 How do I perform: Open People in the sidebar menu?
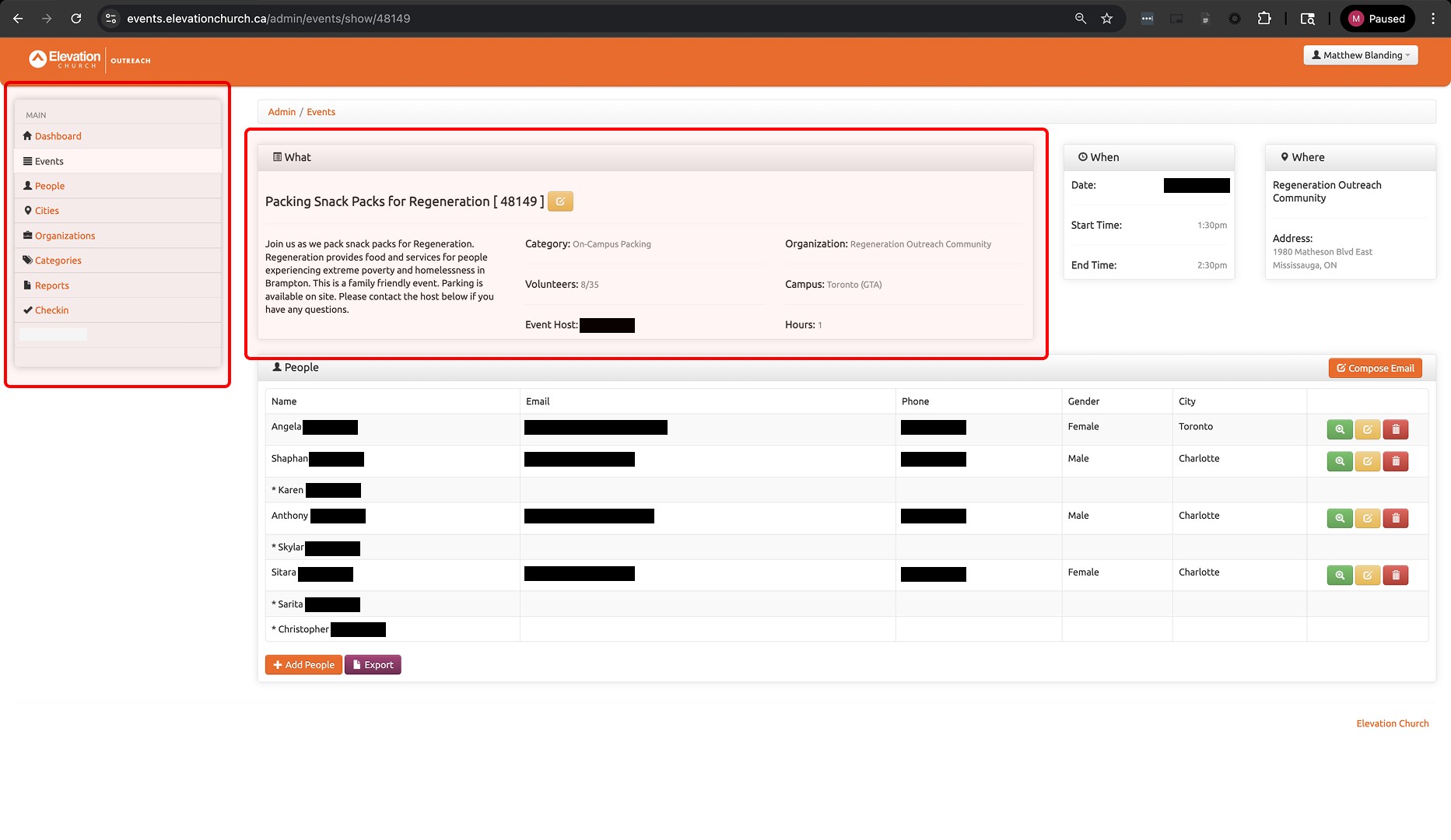[50, 186]
